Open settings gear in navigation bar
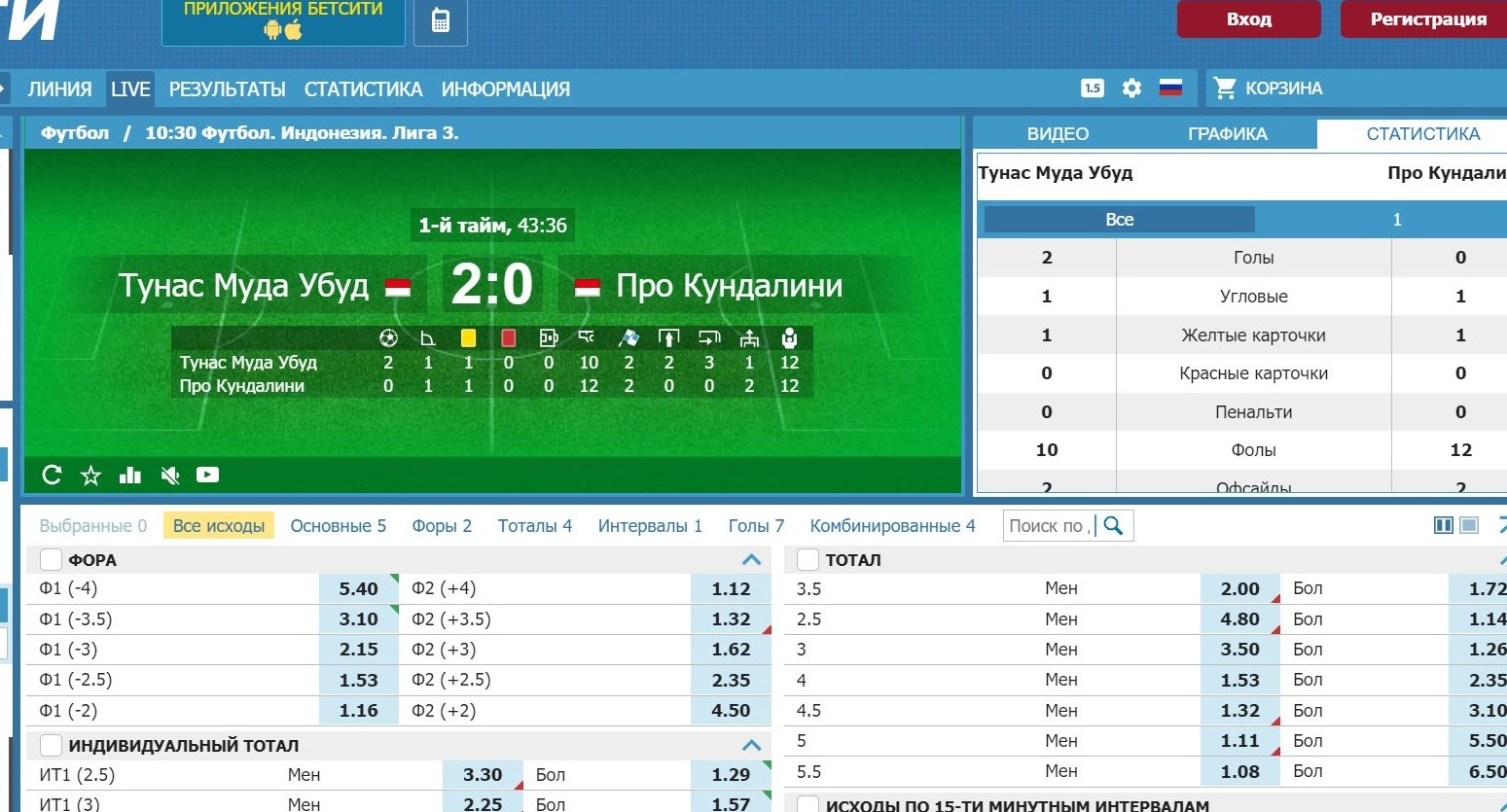Screen dimensions: 1507x812 1131,88
